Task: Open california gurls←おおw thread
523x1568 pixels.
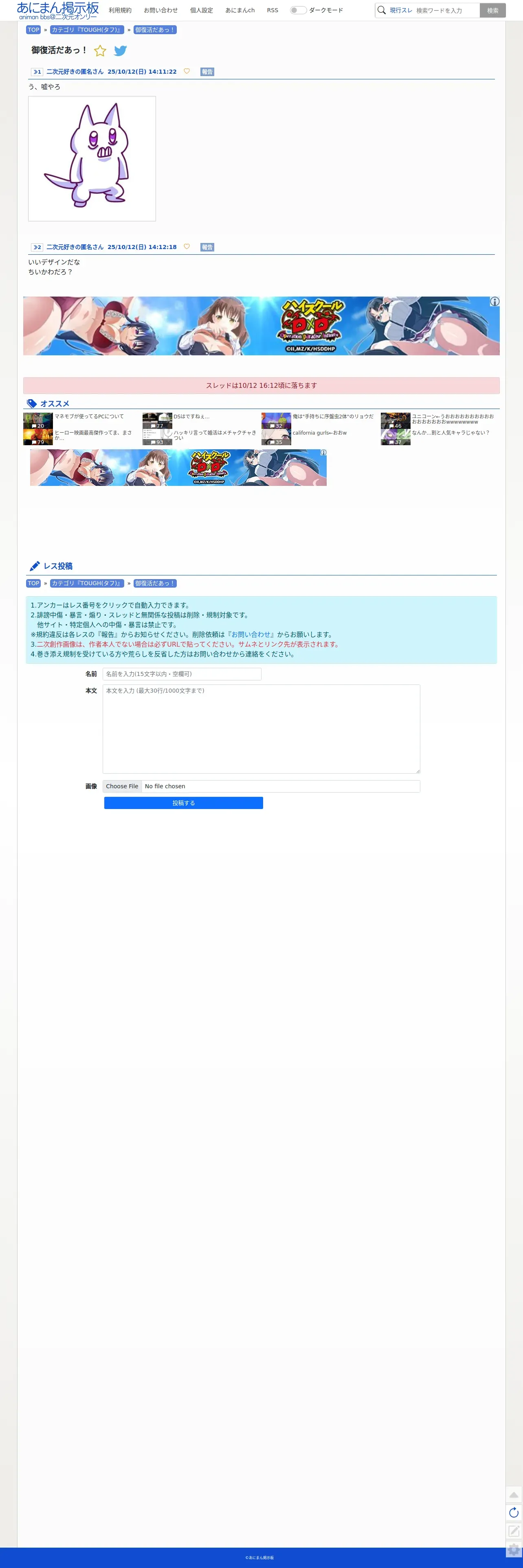Action: click(x=319, y=433)
